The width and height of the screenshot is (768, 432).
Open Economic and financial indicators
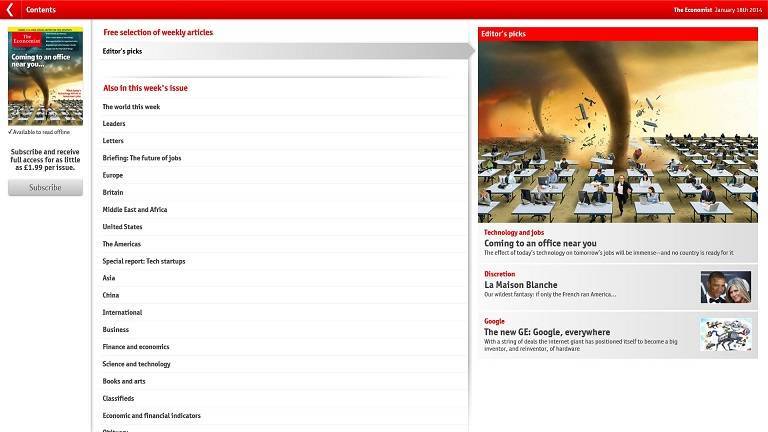[283, 415]
